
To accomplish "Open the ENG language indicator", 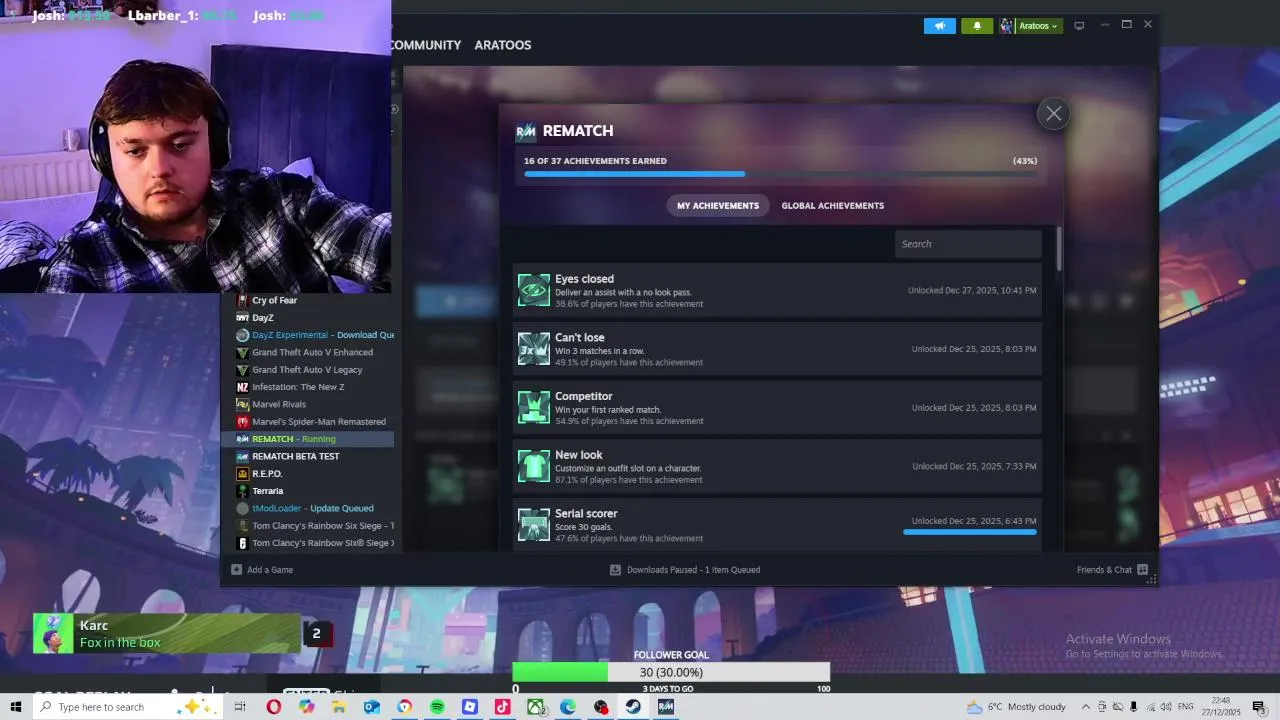I will (x=1186, y=707).
